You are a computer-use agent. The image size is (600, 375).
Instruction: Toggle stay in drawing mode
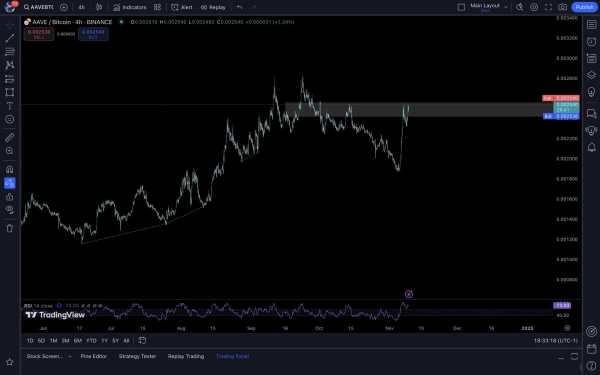tap(10, 183)
